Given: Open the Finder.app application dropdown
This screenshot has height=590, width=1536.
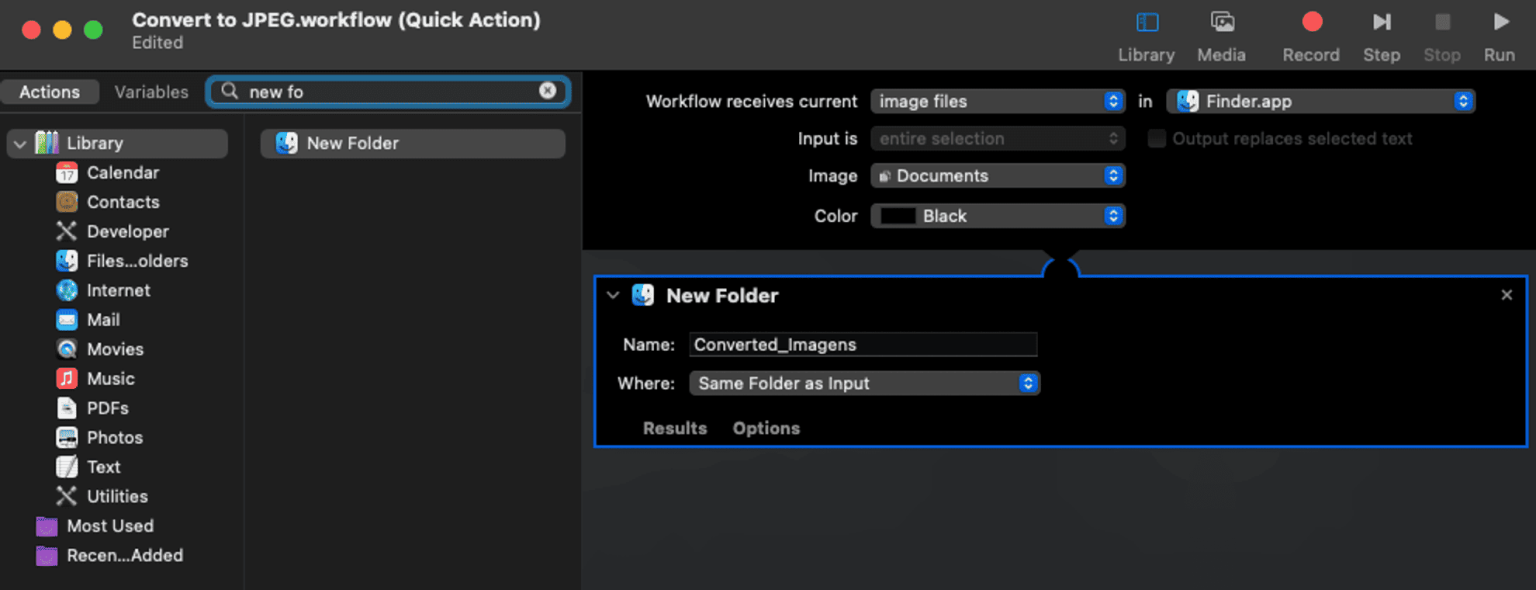Looking at the screenshot, I should pos(1320,102).
